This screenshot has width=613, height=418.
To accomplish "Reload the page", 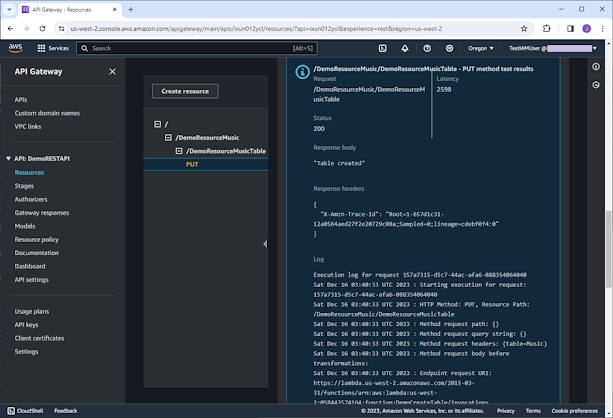I will click(42, 29).
